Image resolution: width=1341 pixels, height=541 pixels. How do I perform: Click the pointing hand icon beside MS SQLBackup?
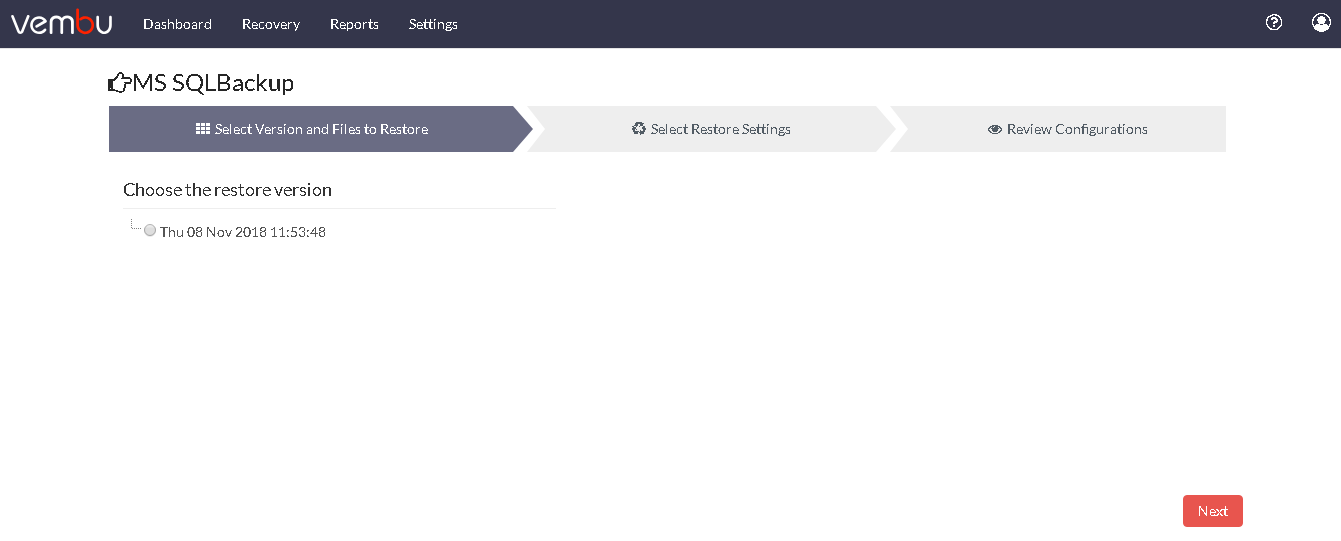(x=119, y=83)
